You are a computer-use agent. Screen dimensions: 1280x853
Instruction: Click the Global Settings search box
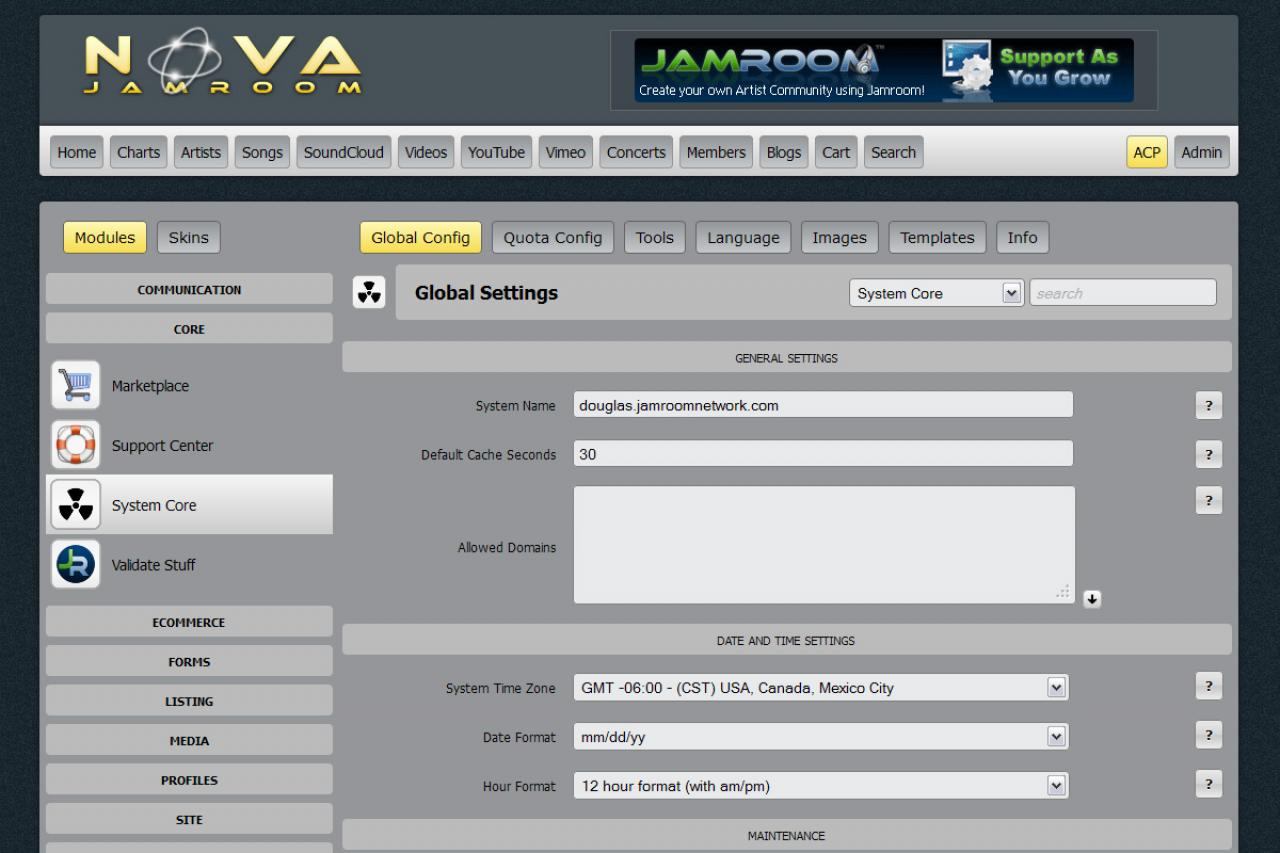pos(1123,293)
